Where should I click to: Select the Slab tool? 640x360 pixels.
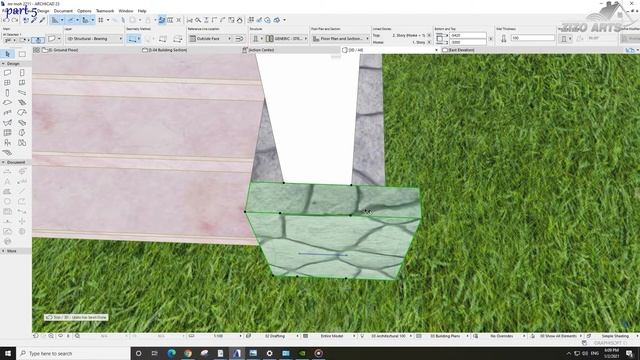[7, 102]
